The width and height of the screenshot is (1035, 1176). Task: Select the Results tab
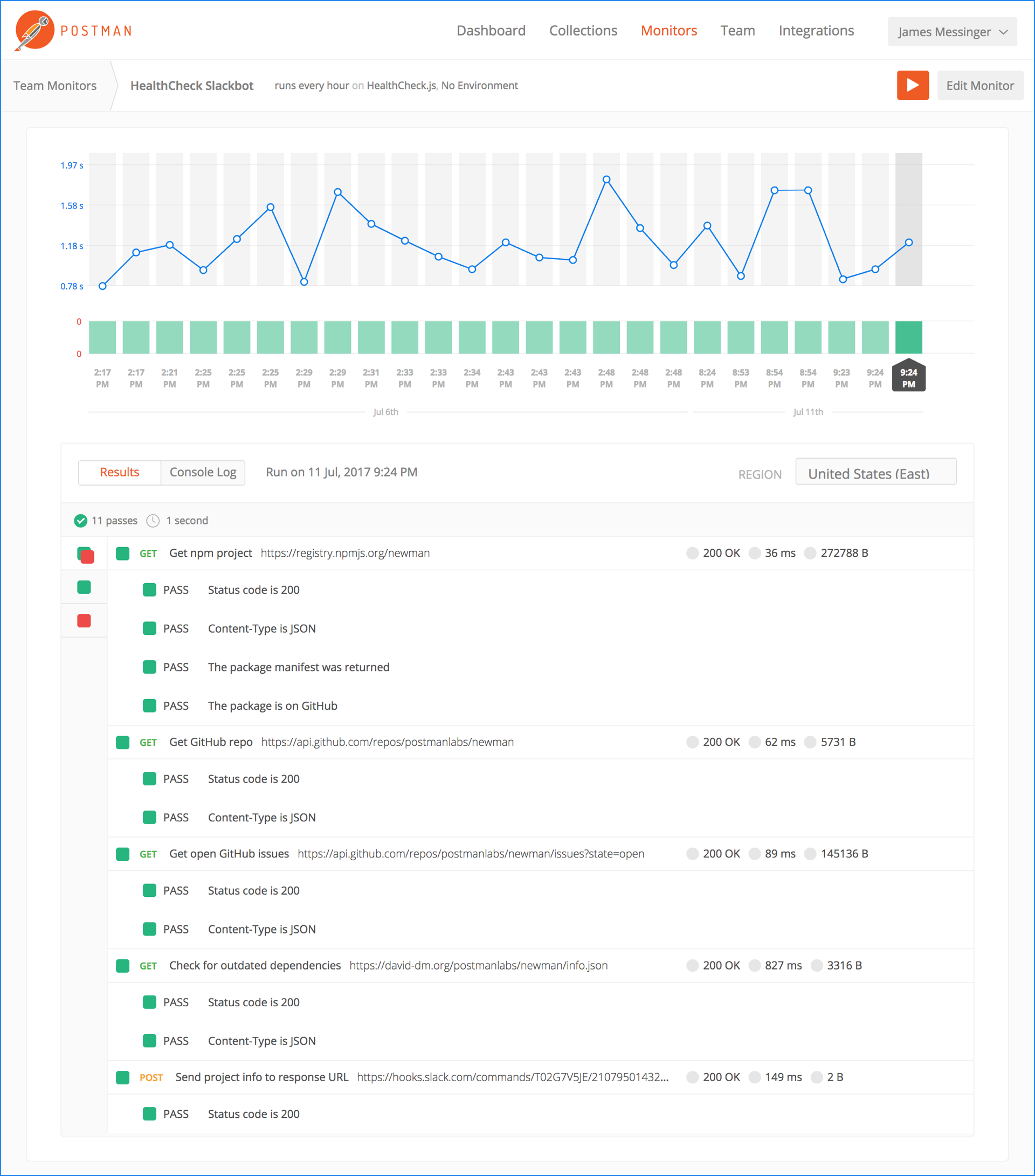coord(120,472)
